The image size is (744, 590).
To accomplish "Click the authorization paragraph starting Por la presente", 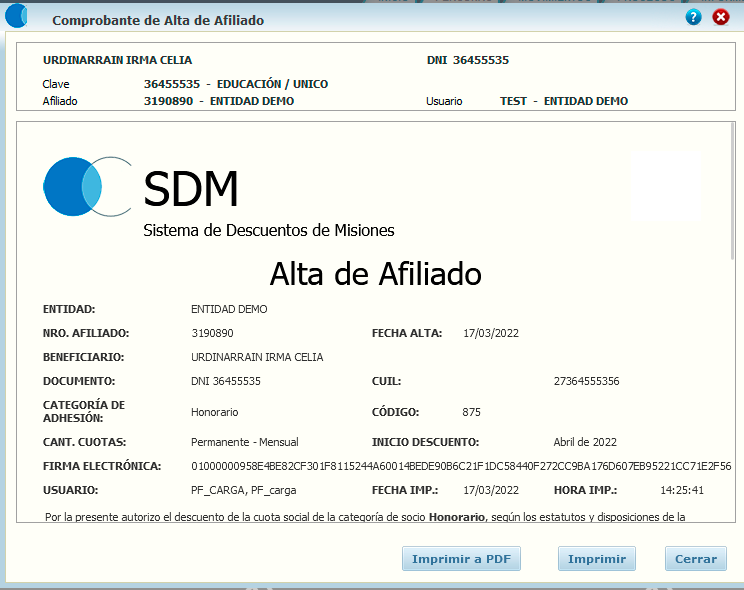I will pos(365,517).
